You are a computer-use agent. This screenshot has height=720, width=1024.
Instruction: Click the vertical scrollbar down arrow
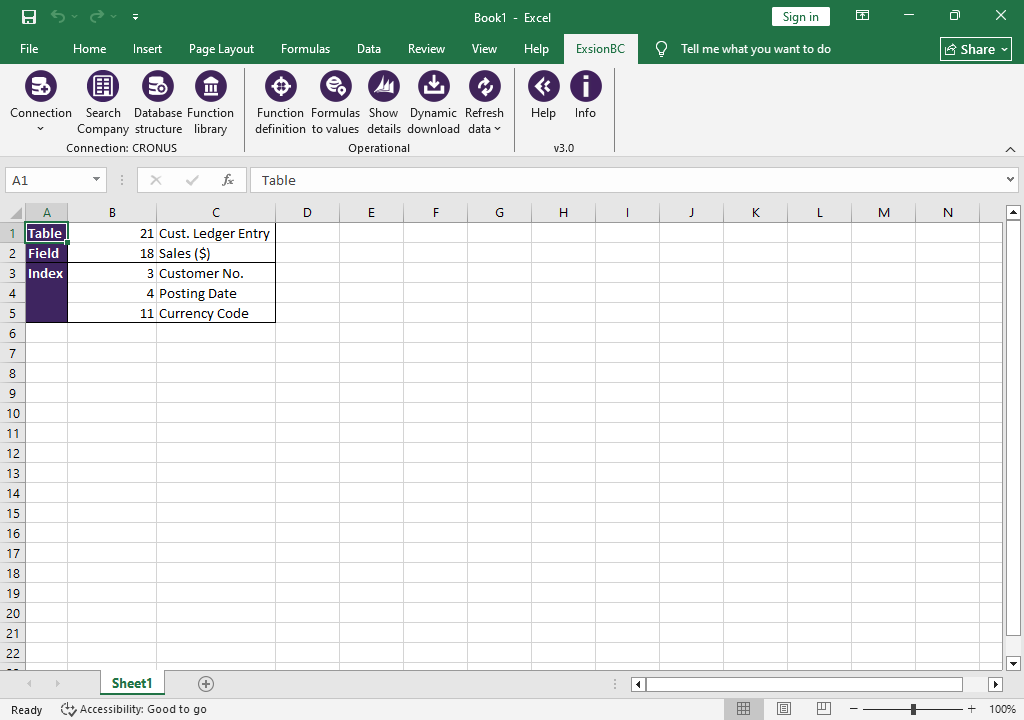coord(1013,664)
